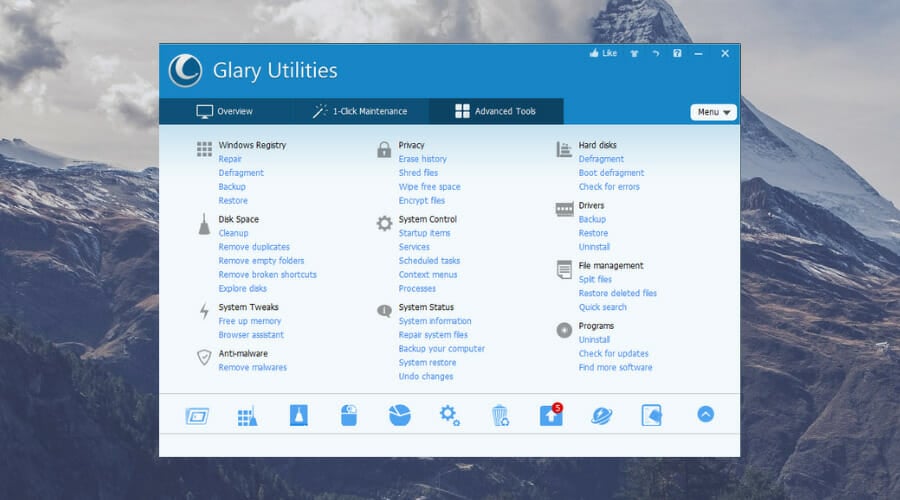This screenshot has width=900, height=500.
Task: Open the help question-mark icon
Action: [677, 53]
